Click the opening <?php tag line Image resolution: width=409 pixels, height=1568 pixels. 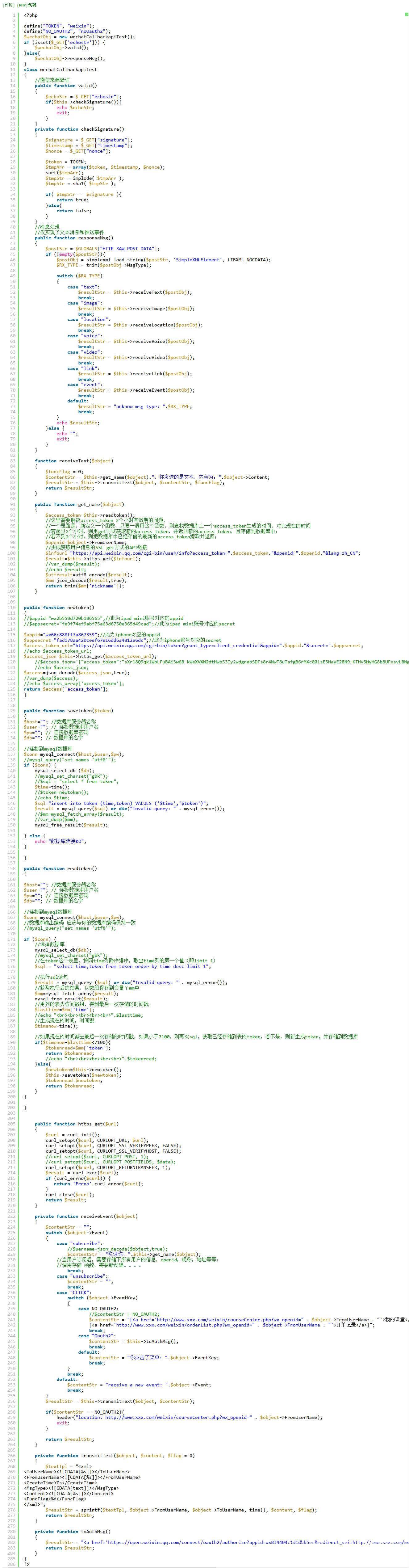(x=31, y=15)
